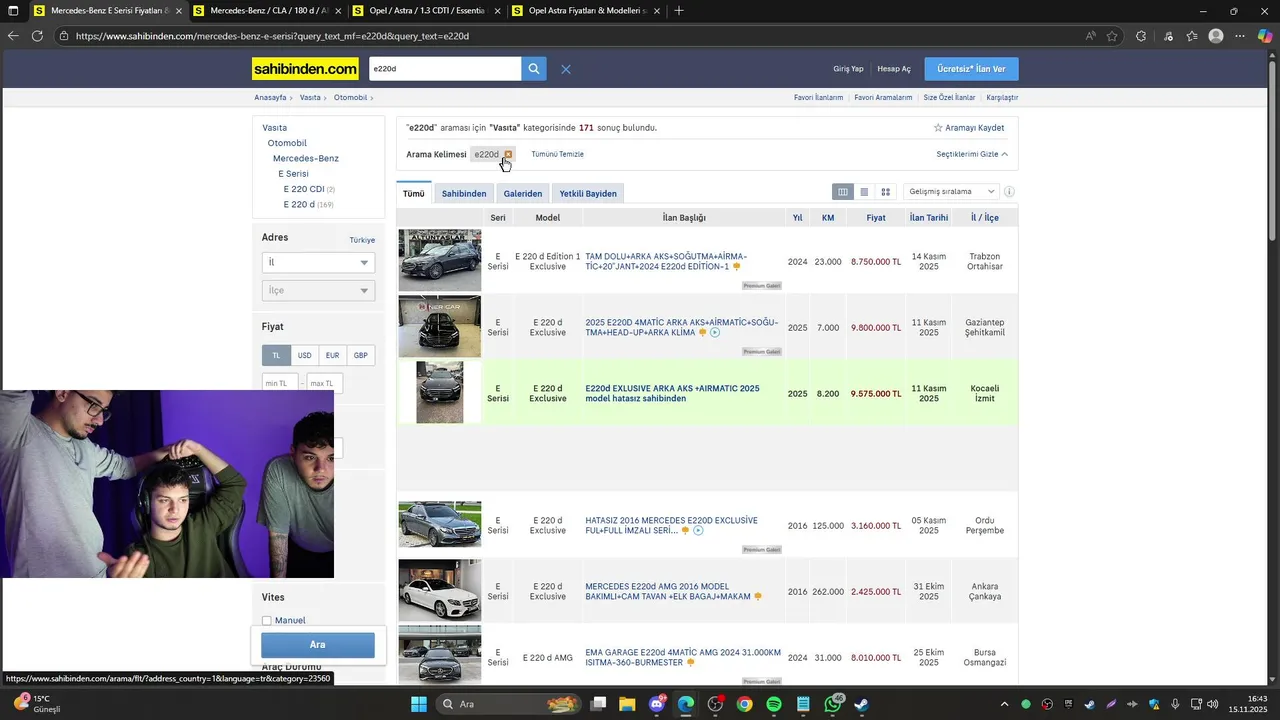Check the Manuel transmission checkbox

(x=267, y=621)
